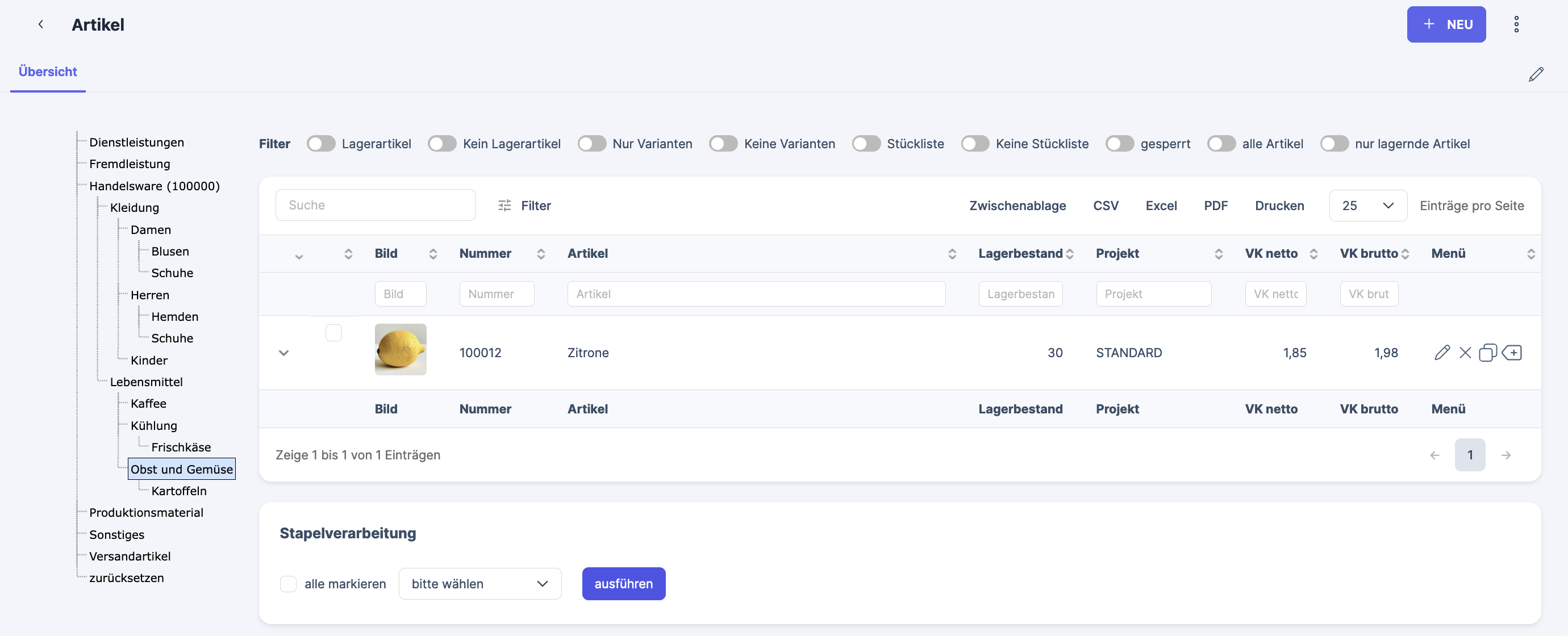Image resolution: width=1568 pixels, height=636 pixels.
Task: Click the add-to-document icon for Zitrone
Action: click(1511, 353)
